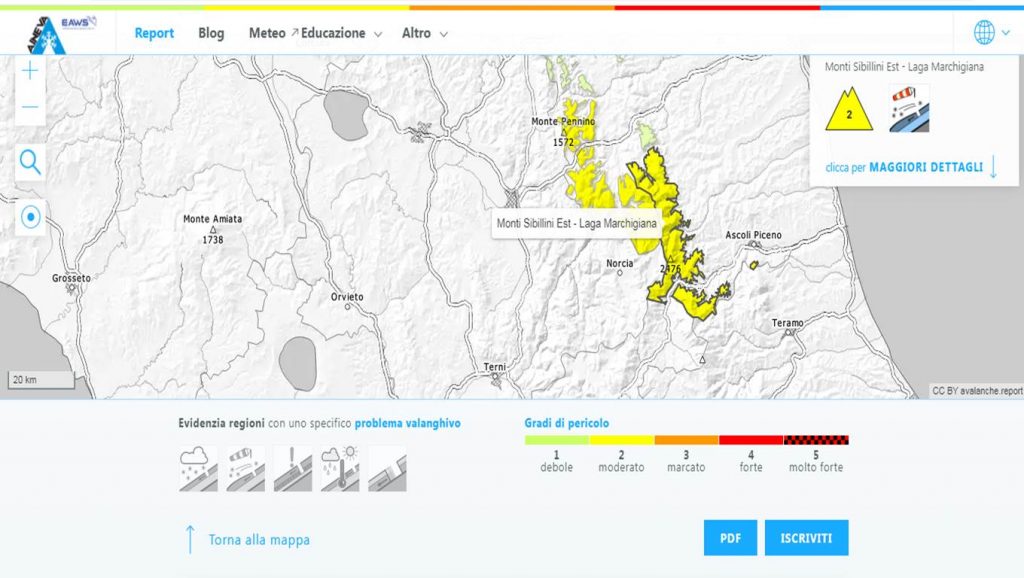1024x578 pixels.
Task: Click wind-drifted snow icon in region panel
Action: pyautogui.click(x=909, y=108)
